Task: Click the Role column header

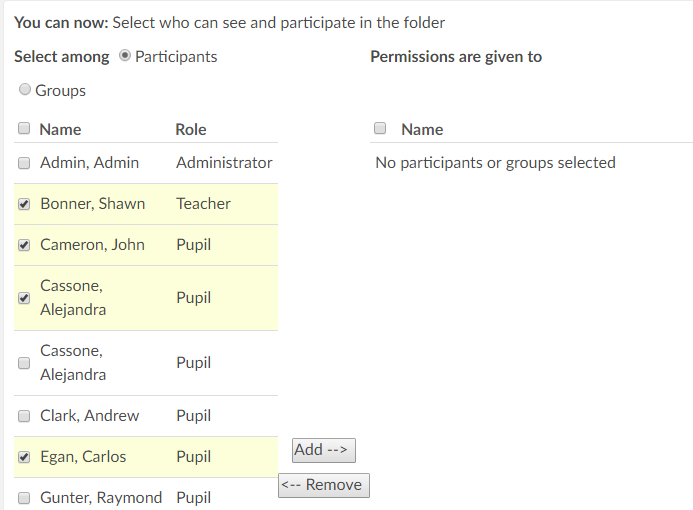Action: pyautogui.click(x=191, y=129)
